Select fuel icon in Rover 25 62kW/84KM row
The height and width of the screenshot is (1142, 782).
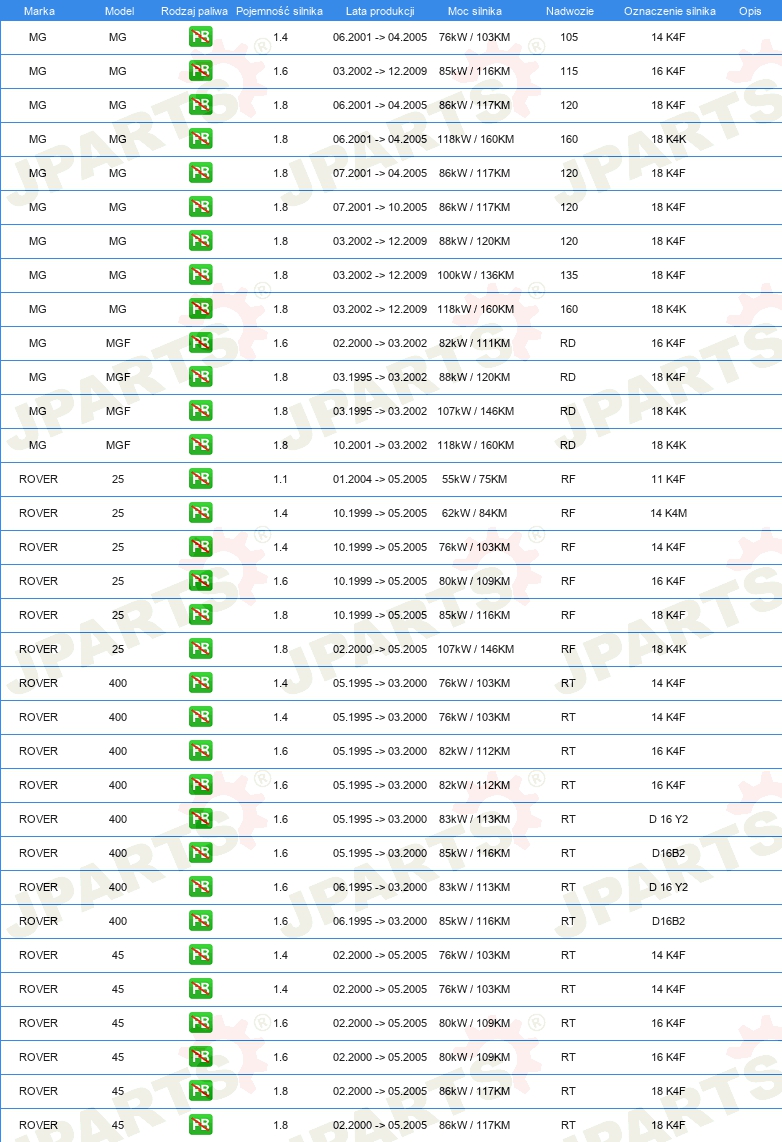tap(200, 513)
